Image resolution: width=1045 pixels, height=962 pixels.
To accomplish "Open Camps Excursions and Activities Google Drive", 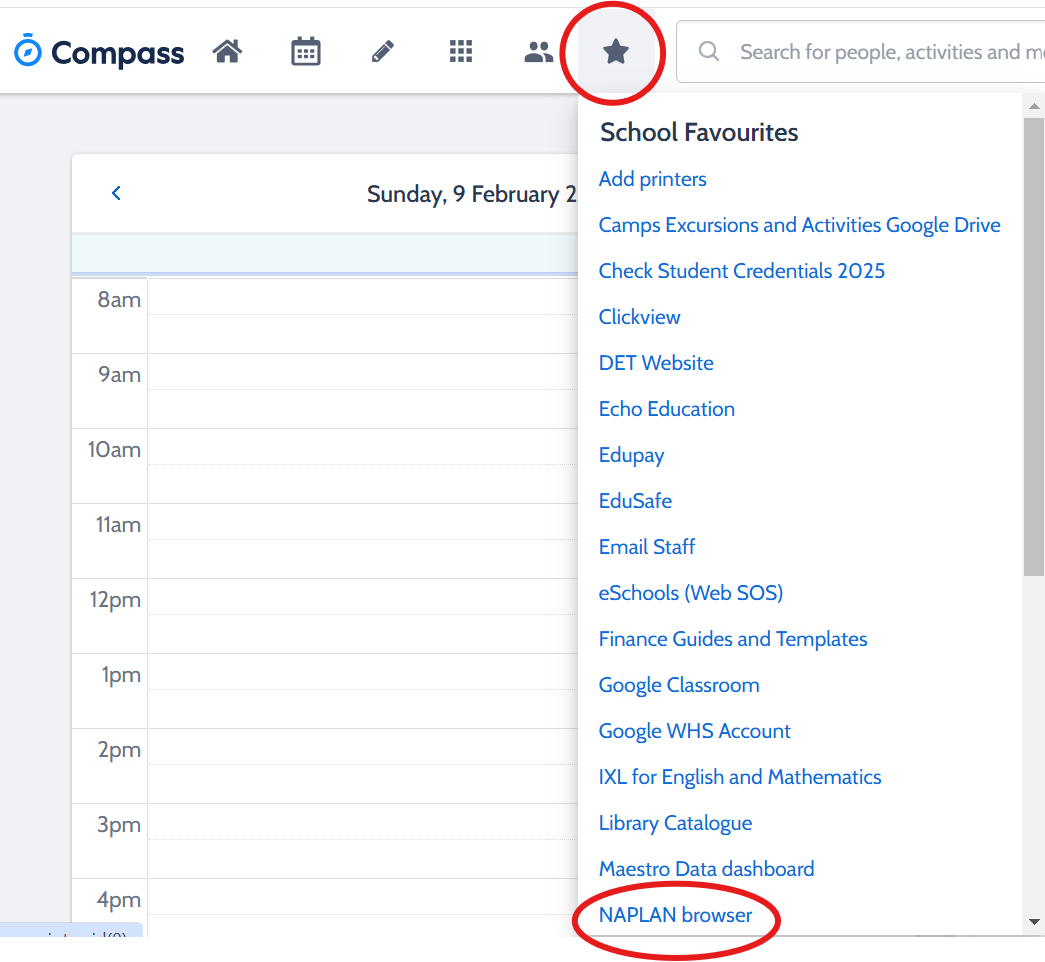I will point(799,225).
